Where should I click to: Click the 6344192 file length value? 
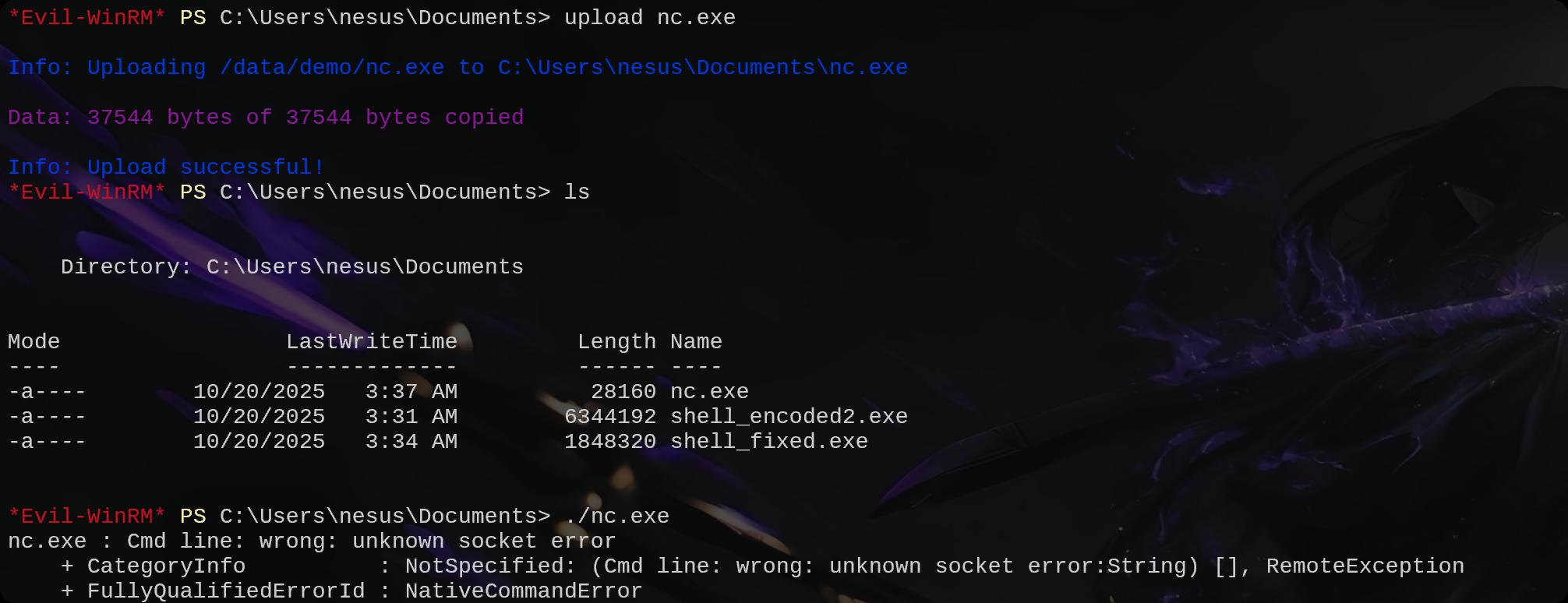610,417
